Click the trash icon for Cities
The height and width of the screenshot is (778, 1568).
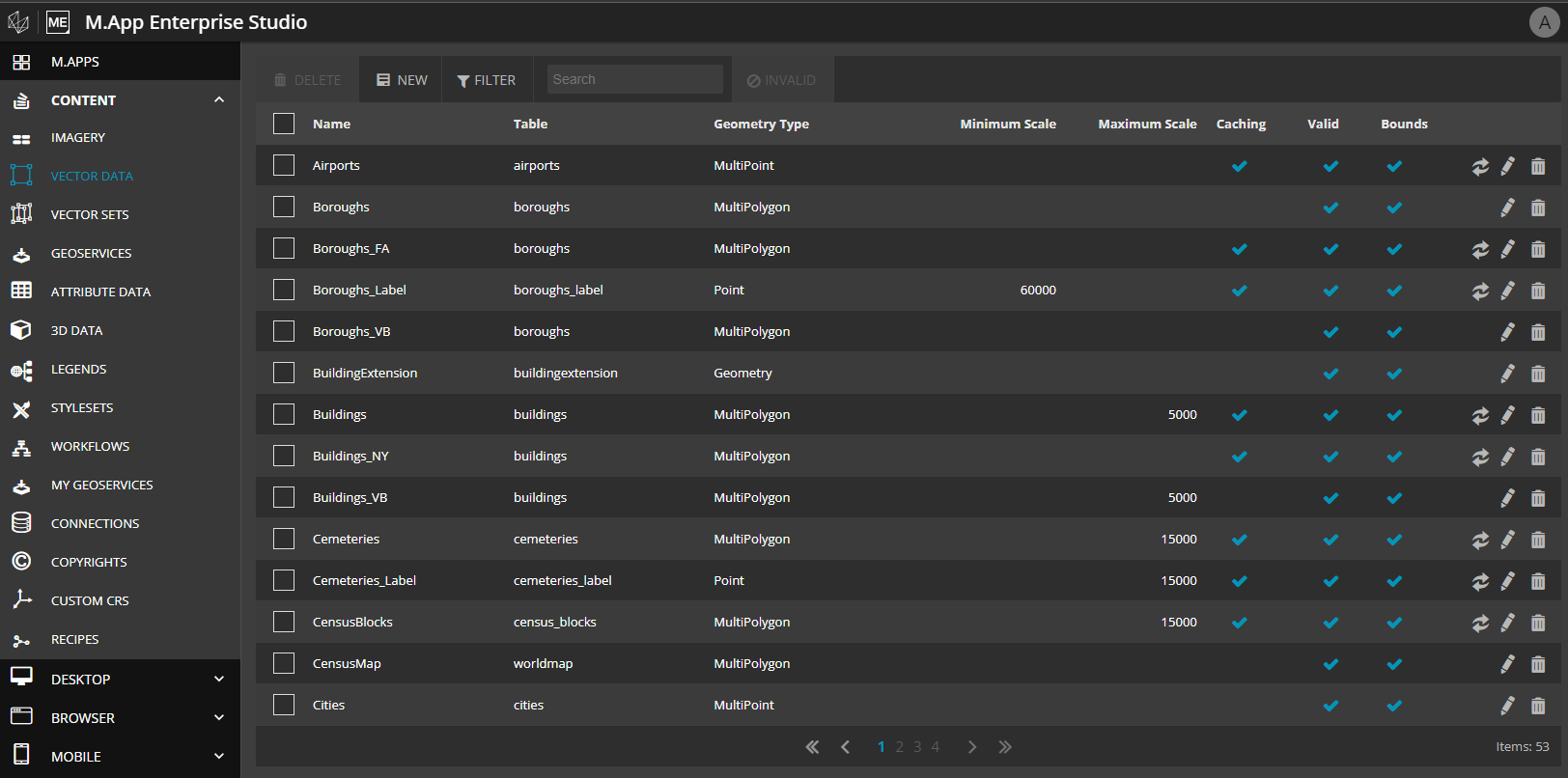[1538, 706]
